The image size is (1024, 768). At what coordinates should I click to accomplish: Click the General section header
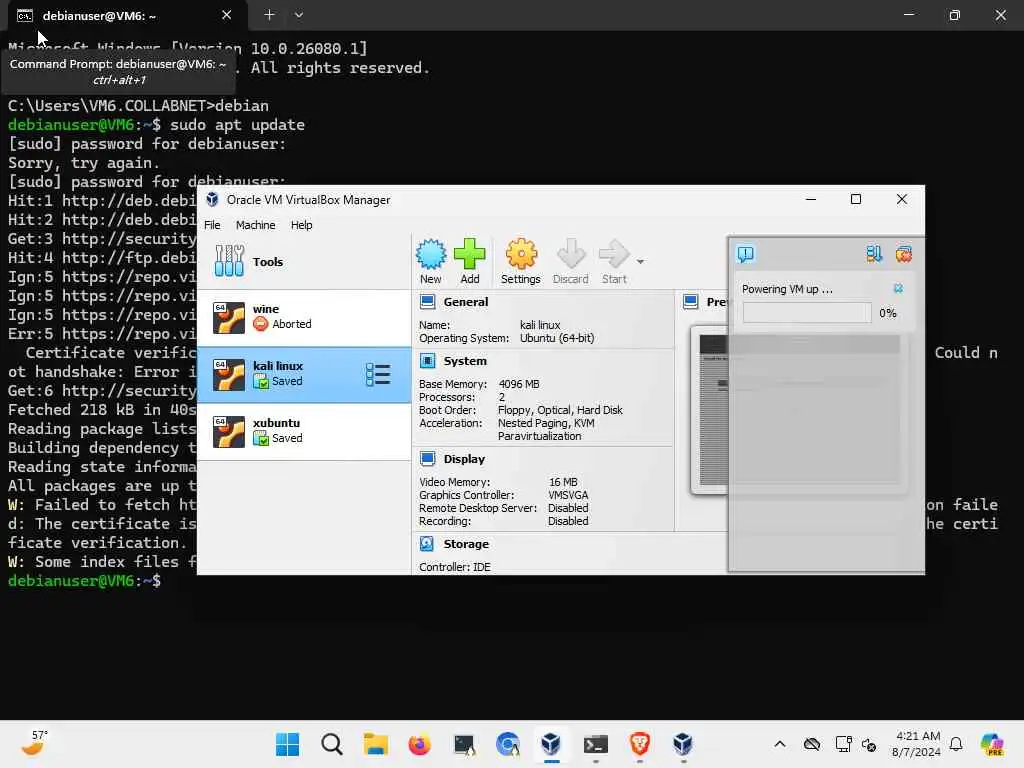pos(466,302)
